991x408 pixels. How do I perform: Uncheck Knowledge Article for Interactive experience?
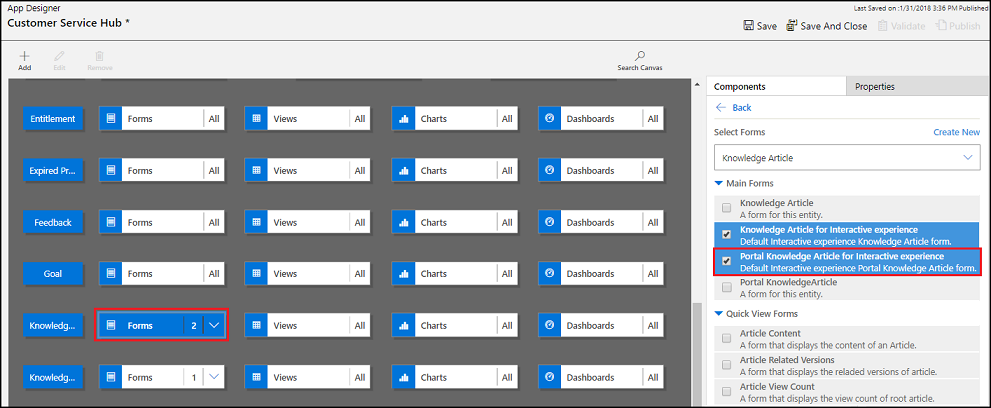pos(727,234)
